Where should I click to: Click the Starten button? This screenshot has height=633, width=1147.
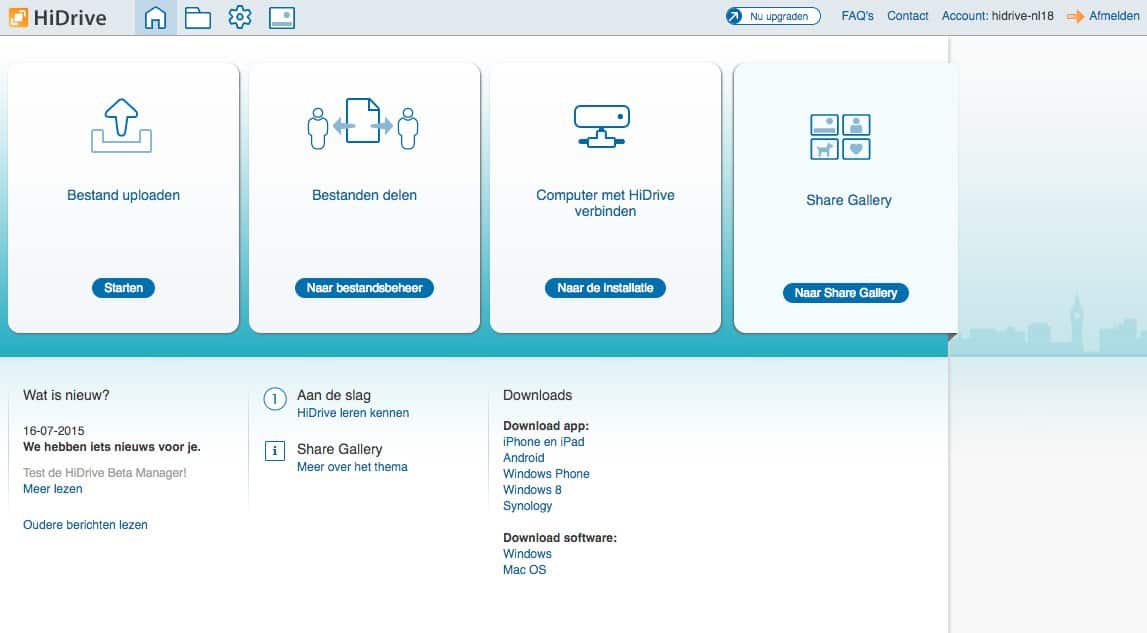pyautogui.click(x=123, y=288)
